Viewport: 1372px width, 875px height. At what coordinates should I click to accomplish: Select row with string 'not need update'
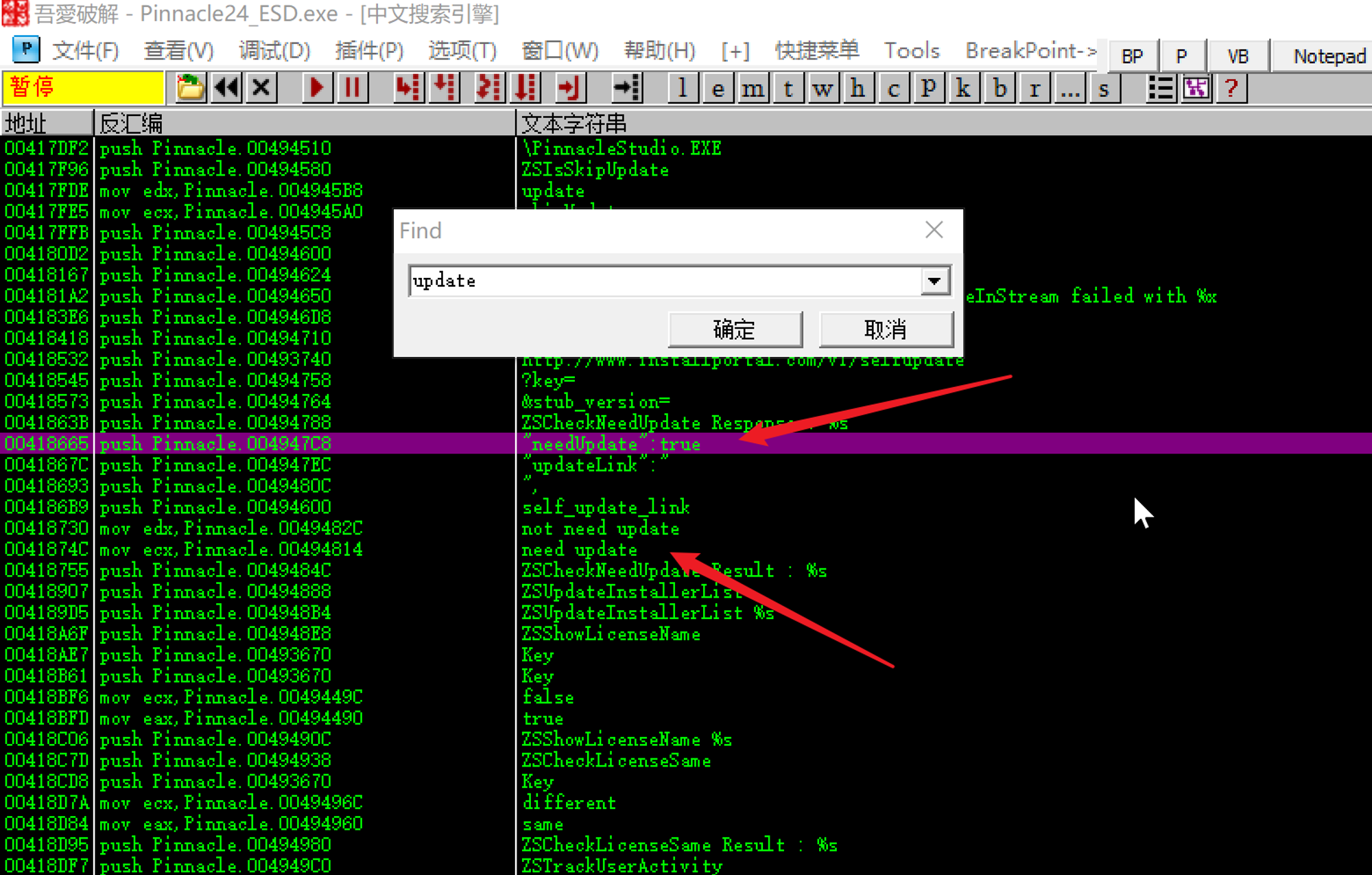pyautogui.click(x=686, y=528)
